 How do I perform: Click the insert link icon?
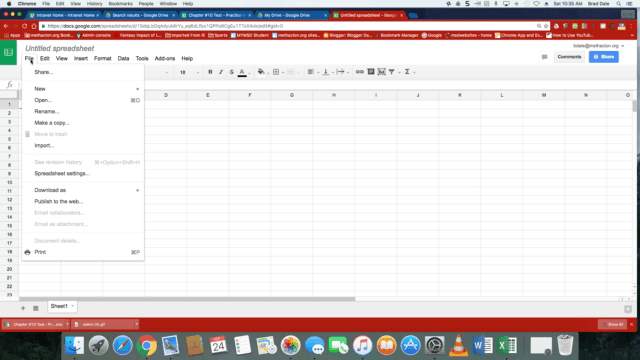coord(360,72)
